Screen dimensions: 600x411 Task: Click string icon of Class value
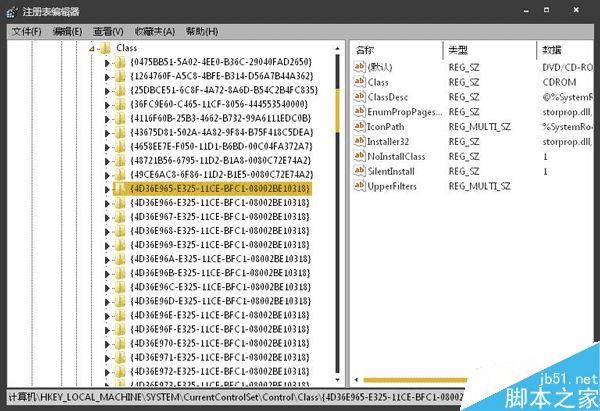point(360,82)
